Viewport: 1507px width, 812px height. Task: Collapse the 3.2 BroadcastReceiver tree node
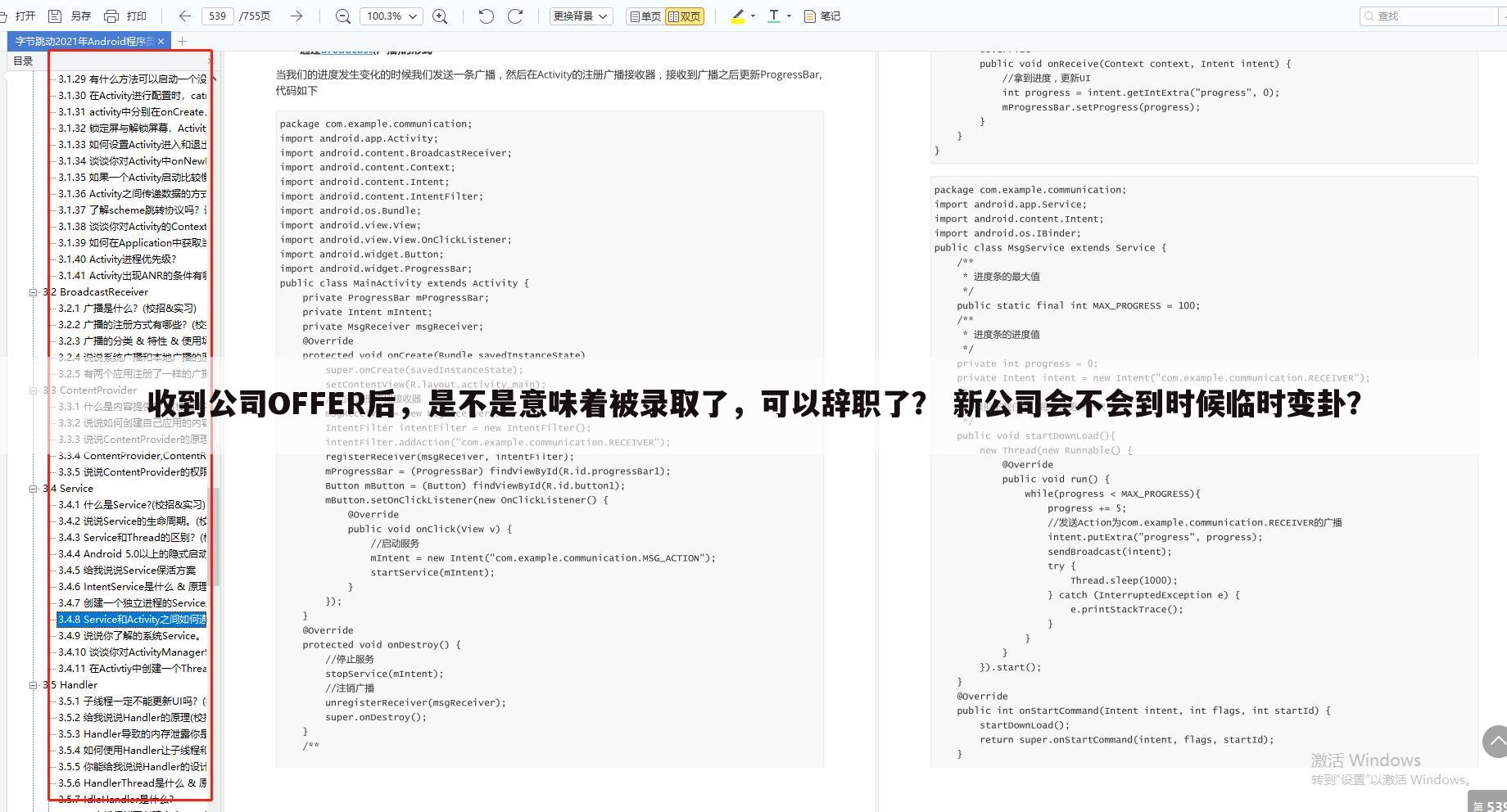coord(34,292)
